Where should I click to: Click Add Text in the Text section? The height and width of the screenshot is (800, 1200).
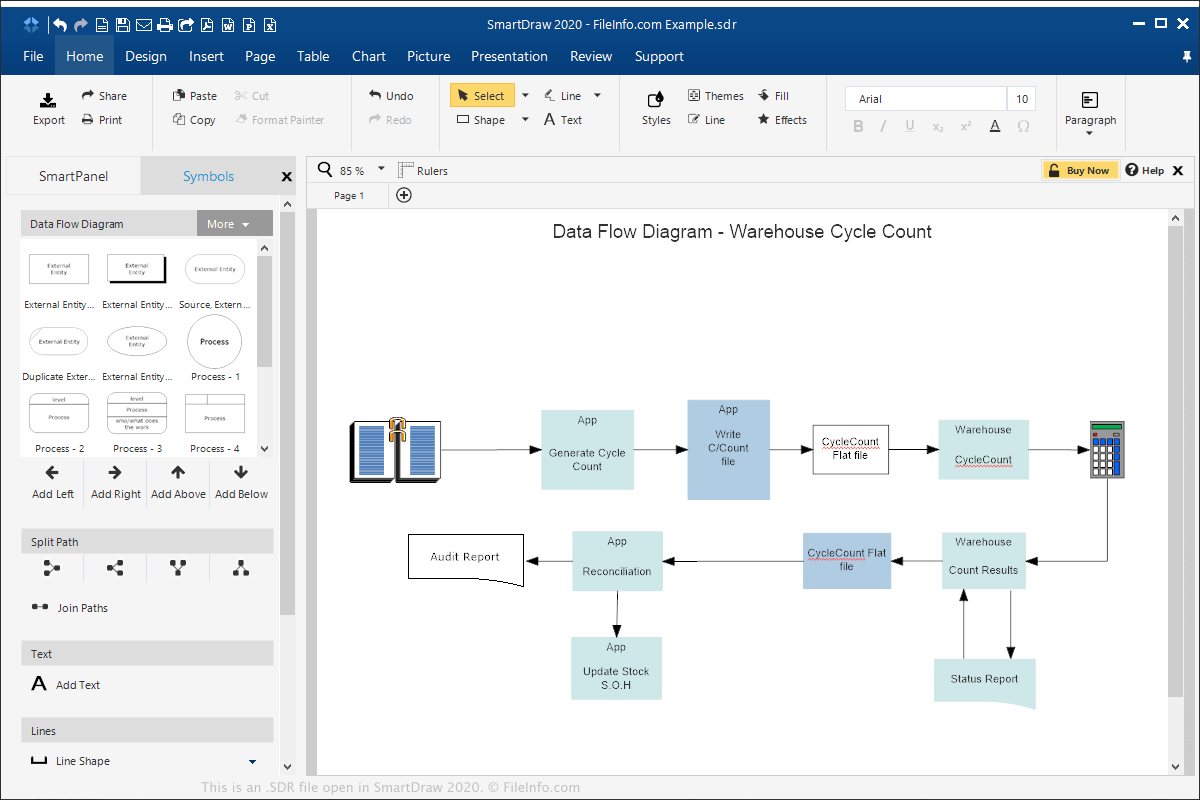click(65, 685)
